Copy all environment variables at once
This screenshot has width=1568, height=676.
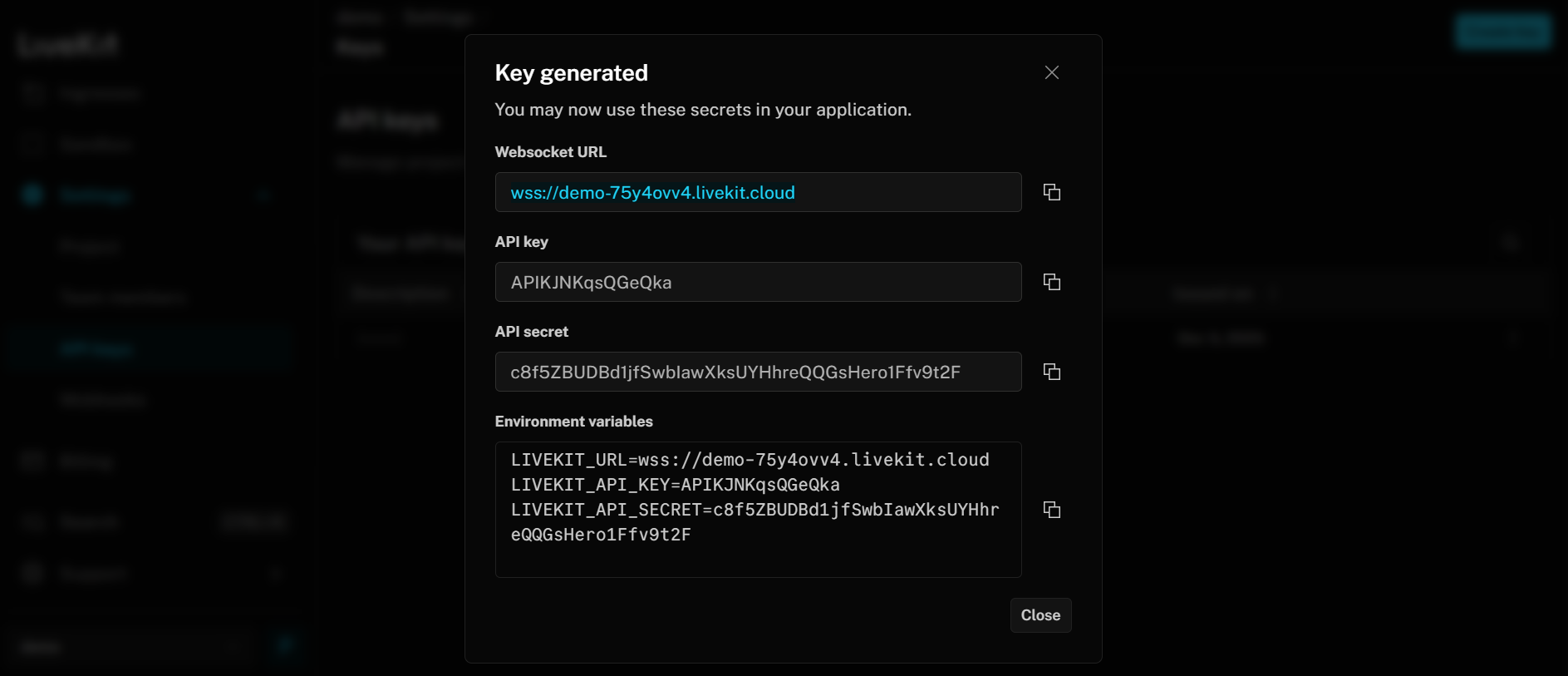(1051, 510)
